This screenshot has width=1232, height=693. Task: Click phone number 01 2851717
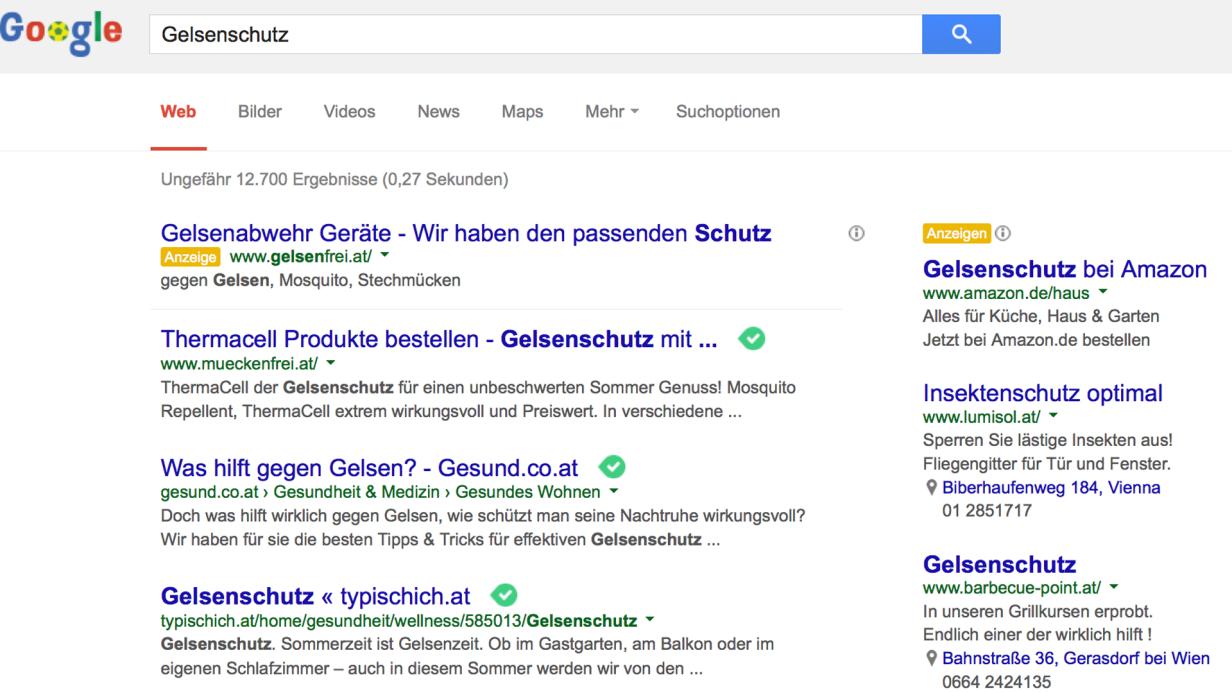coord(987,510)
